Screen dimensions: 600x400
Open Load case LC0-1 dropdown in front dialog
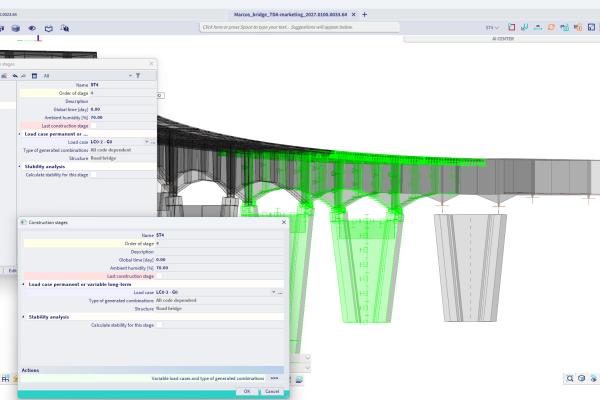(x=274, y=292)
